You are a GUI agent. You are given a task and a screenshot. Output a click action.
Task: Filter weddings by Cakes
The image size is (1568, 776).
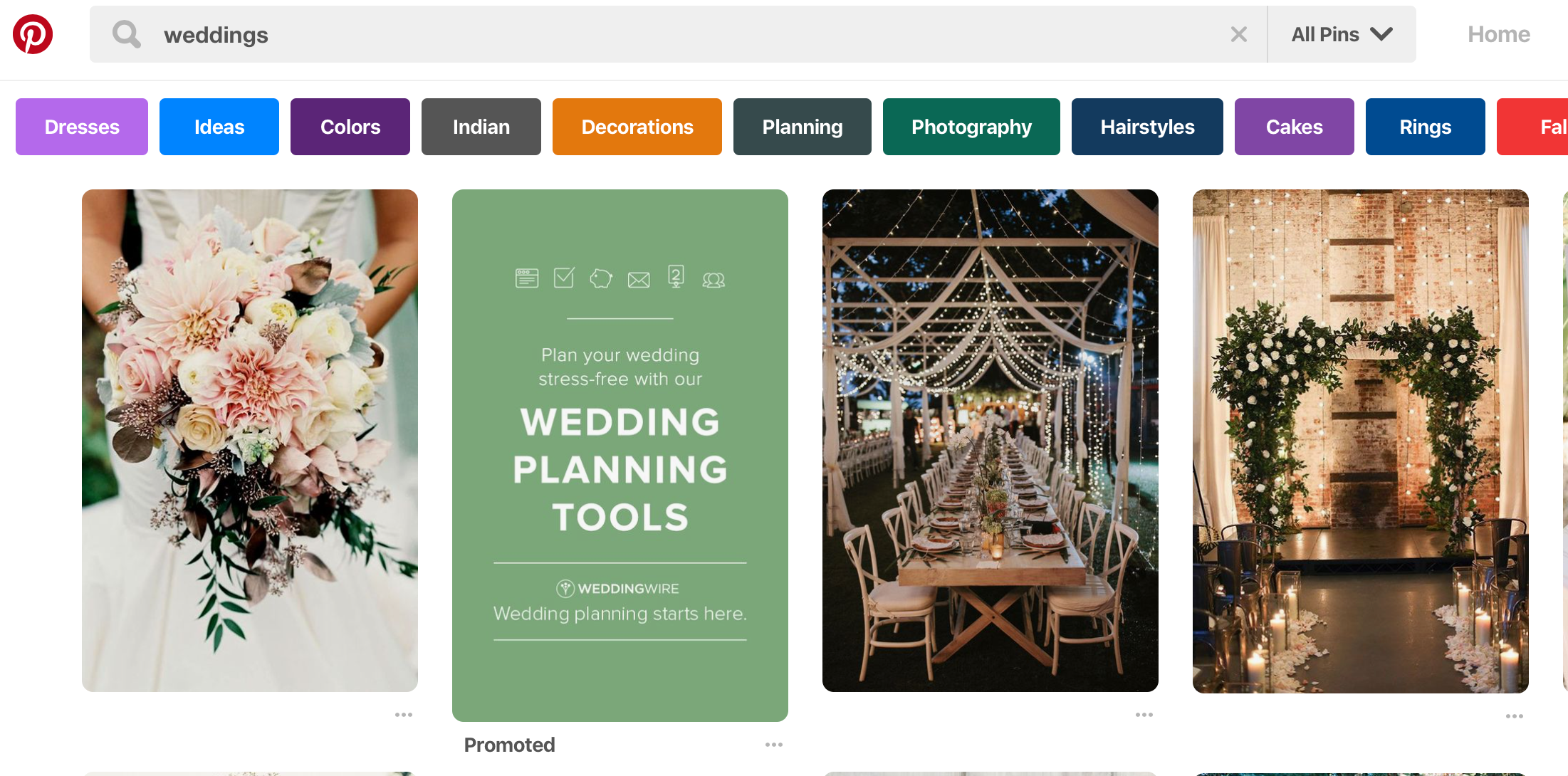pos(1294,127)
